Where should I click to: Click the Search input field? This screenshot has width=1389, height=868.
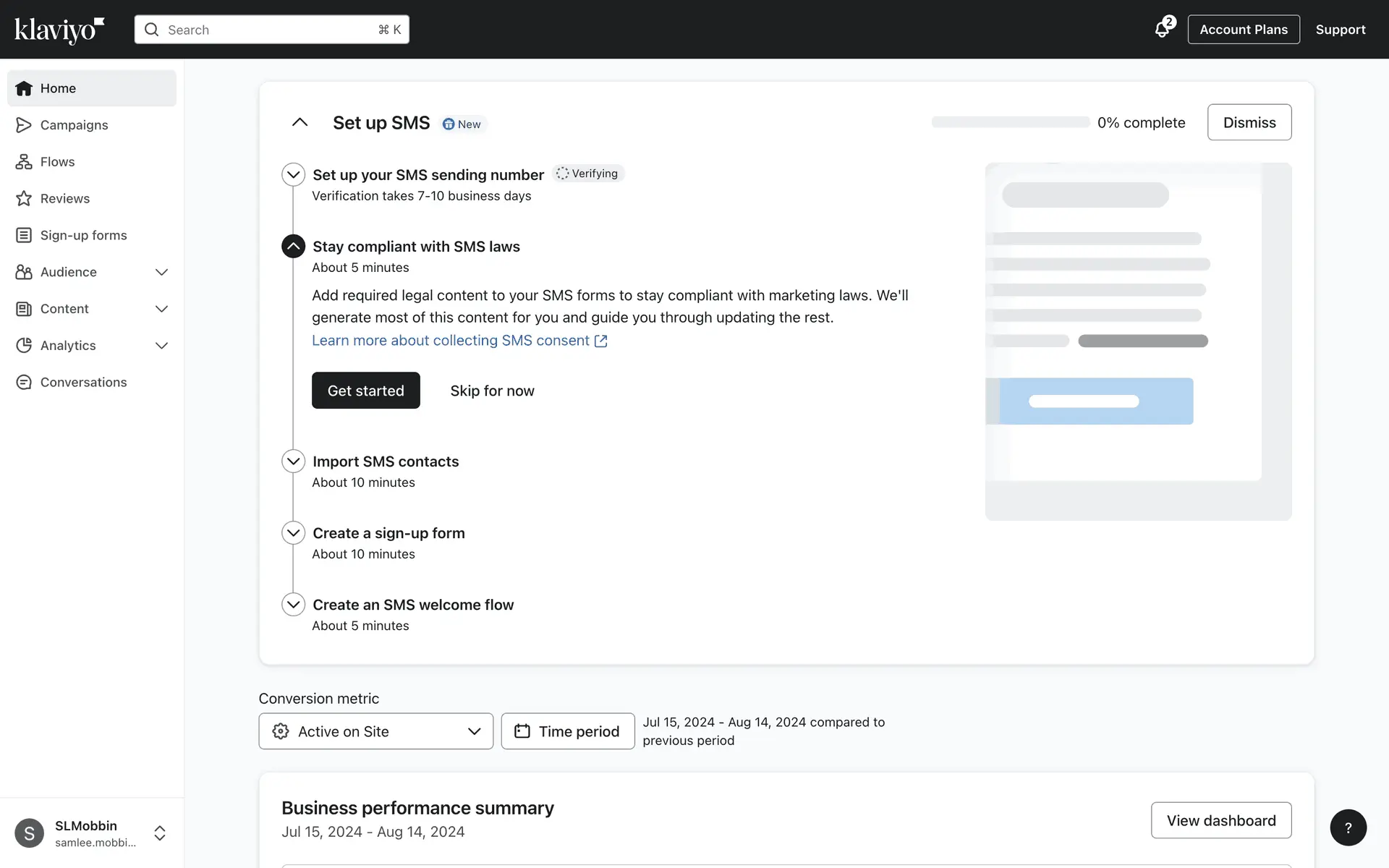(x=271, y=30)
